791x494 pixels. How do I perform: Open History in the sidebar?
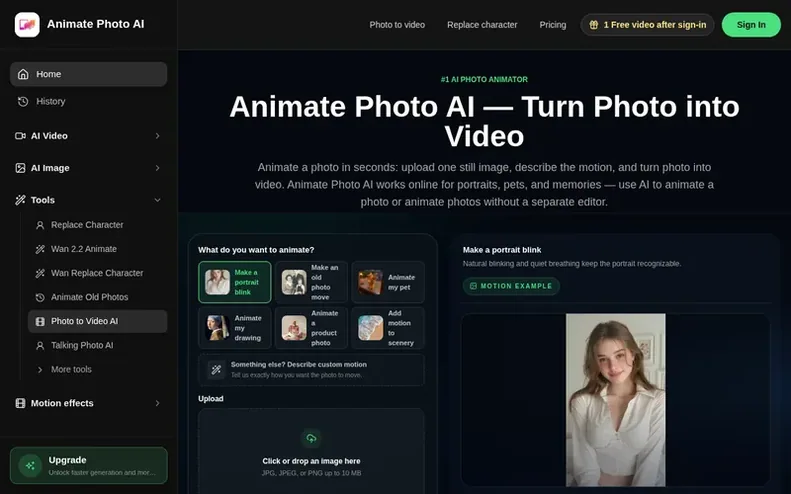pos(88,101)
